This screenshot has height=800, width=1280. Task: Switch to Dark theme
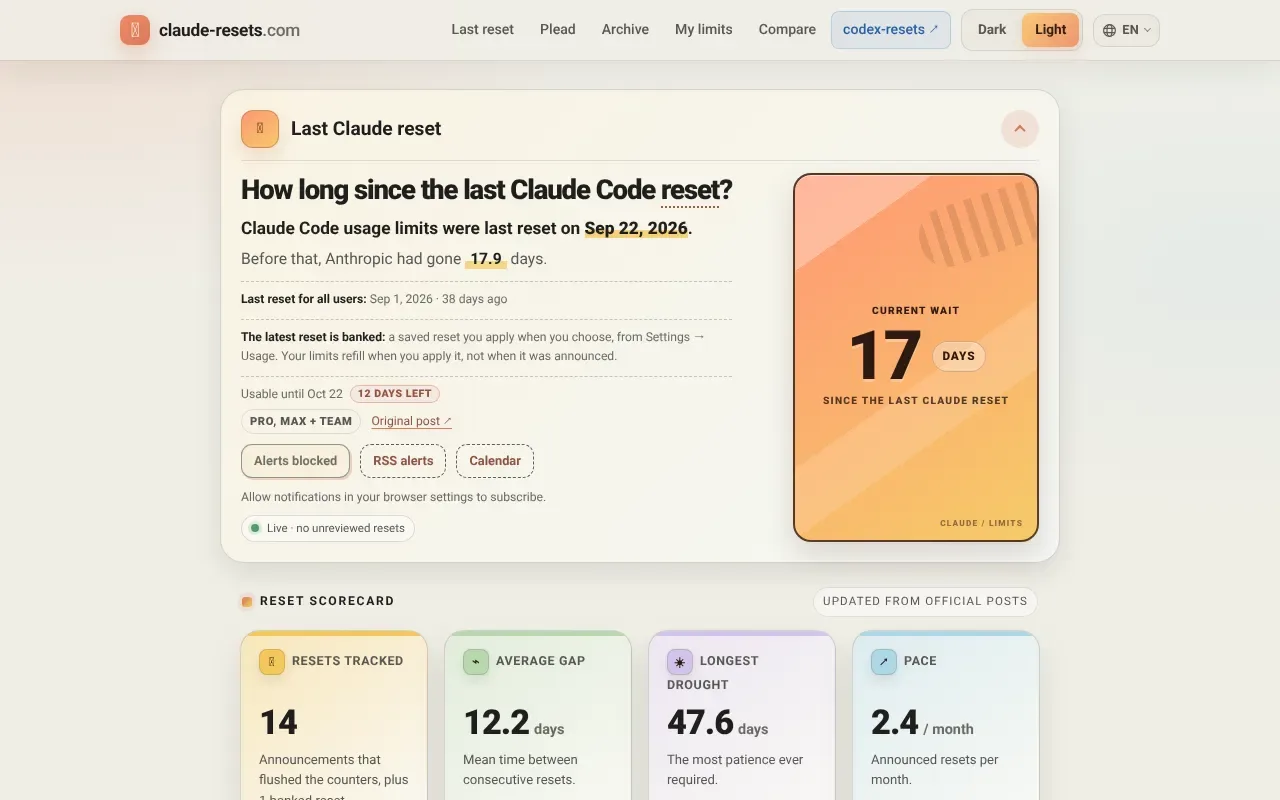click(x=992, y=30)
